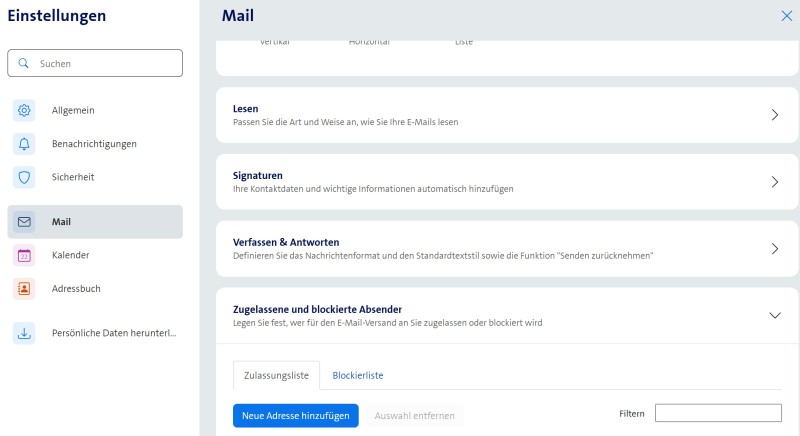Viewport: 800px width, 436px height.
Task: Click the Benachrichtigungen bell icon
Action: [x=25, y=144]
